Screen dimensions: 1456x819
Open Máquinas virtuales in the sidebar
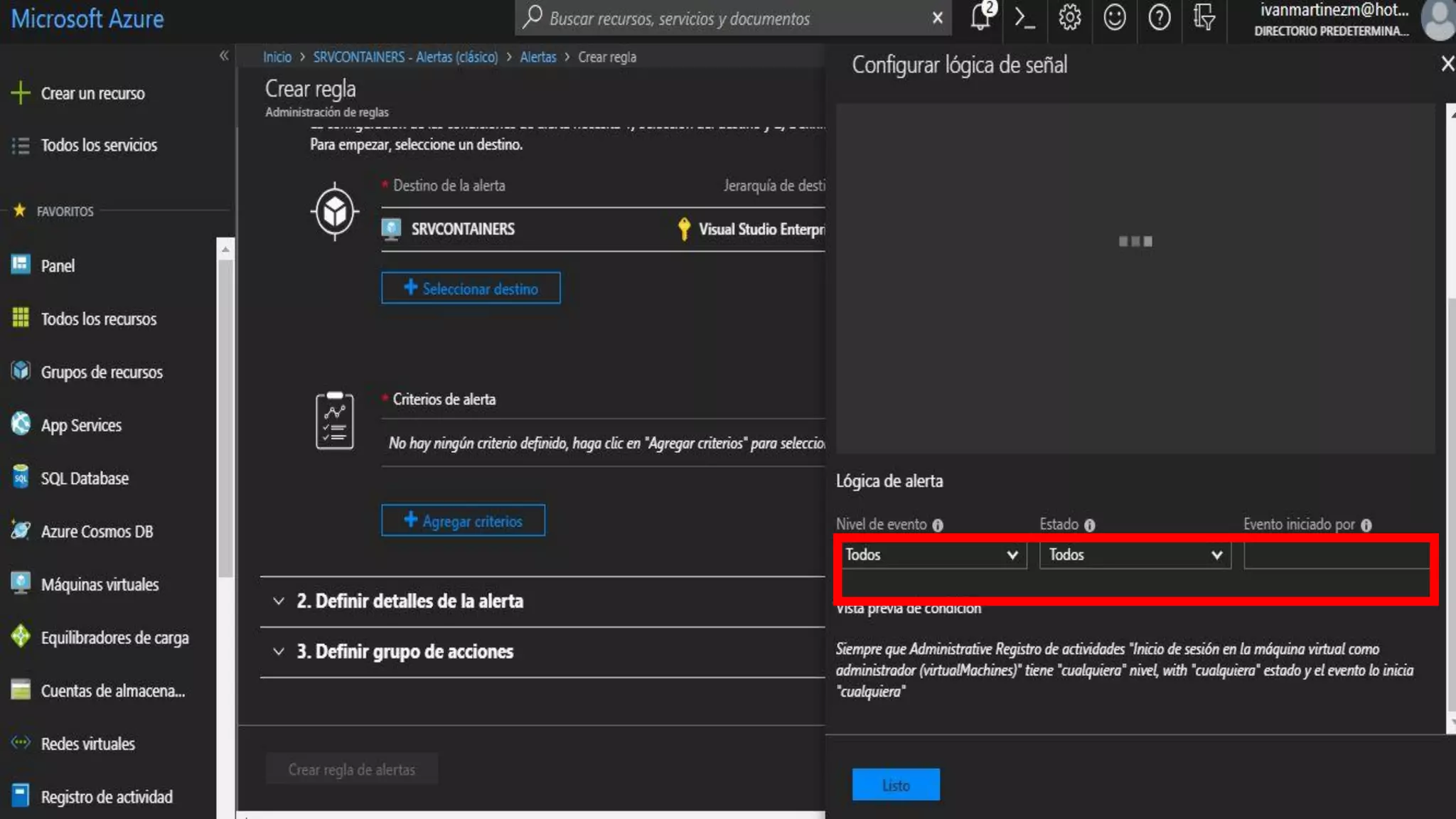100,584
